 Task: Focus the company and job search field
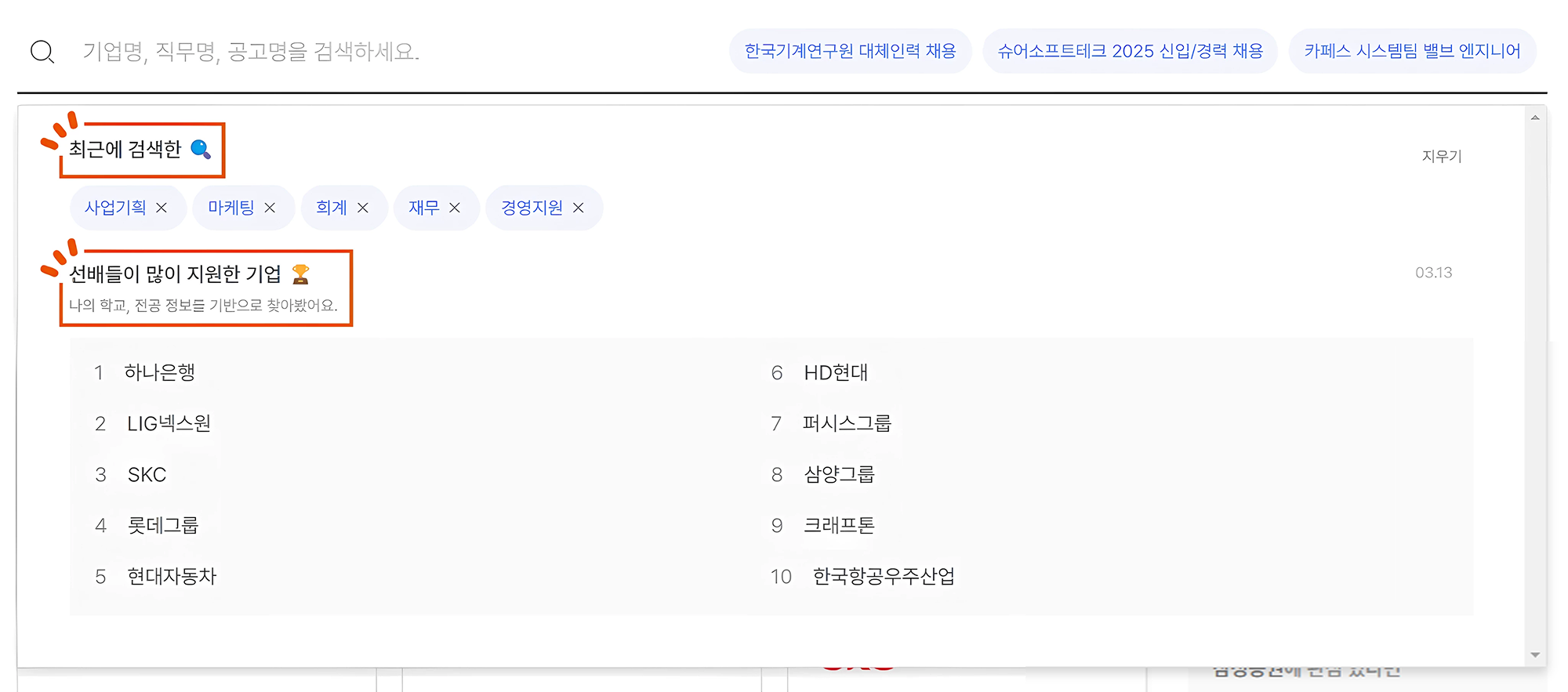click(x=251, y=52)
